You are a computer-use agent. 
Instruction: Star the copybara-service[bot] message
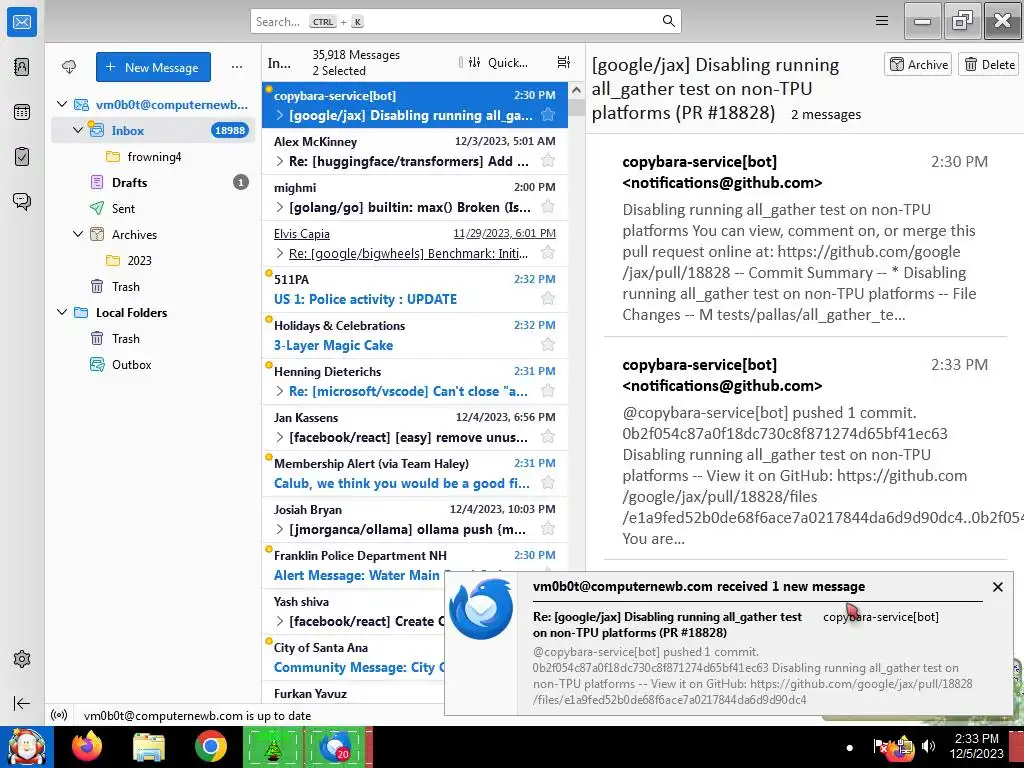coord(548,115)
